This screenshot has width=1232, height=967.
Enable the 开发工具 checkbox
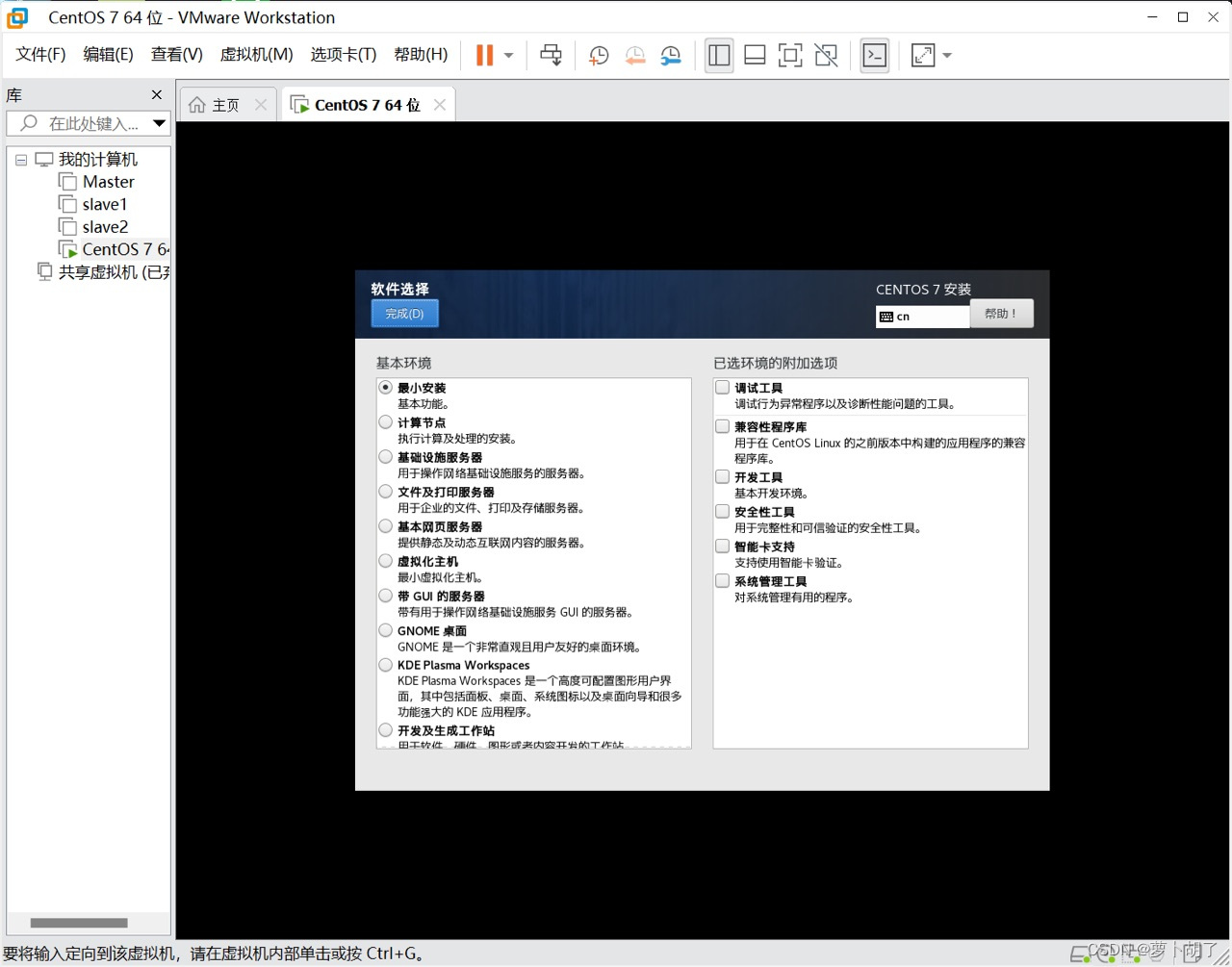(723, 477)
